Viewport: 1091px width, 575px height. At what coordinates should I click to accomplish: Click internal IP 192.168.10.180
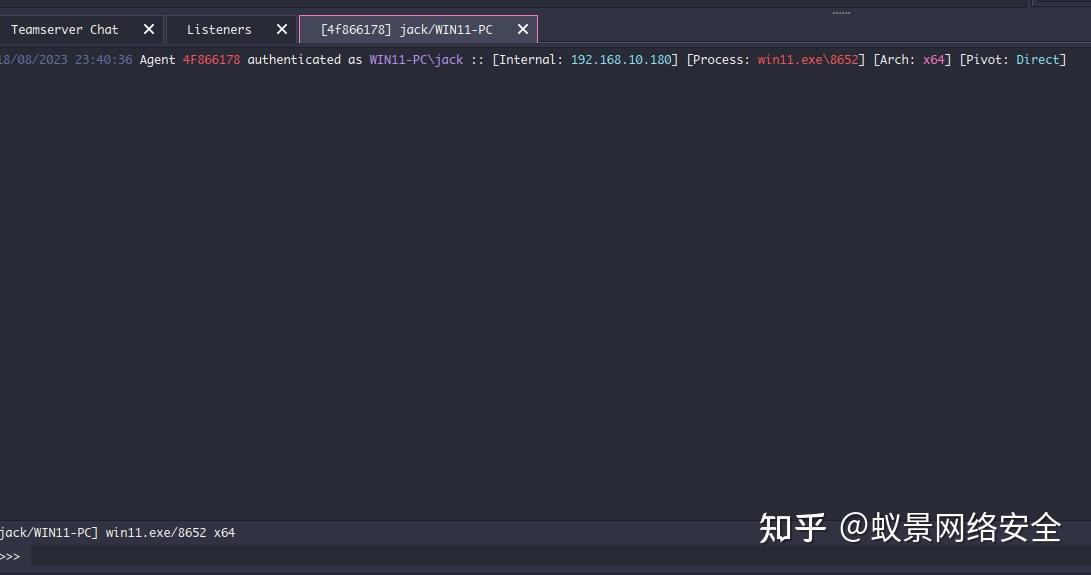pos(621,60)
